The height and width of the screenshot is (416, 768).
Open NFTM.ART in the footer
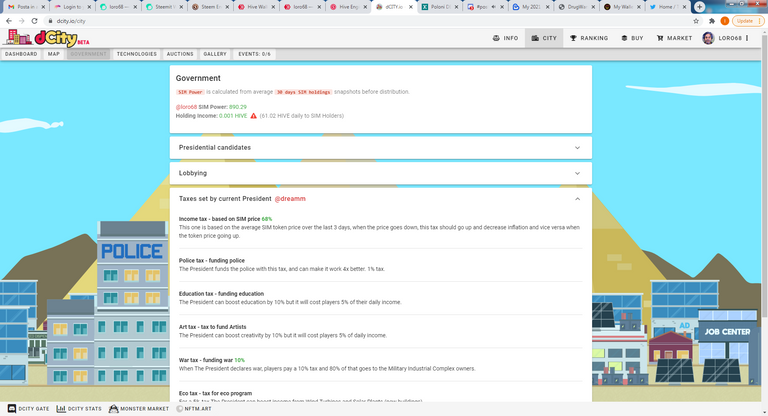[x=193, y=409]
